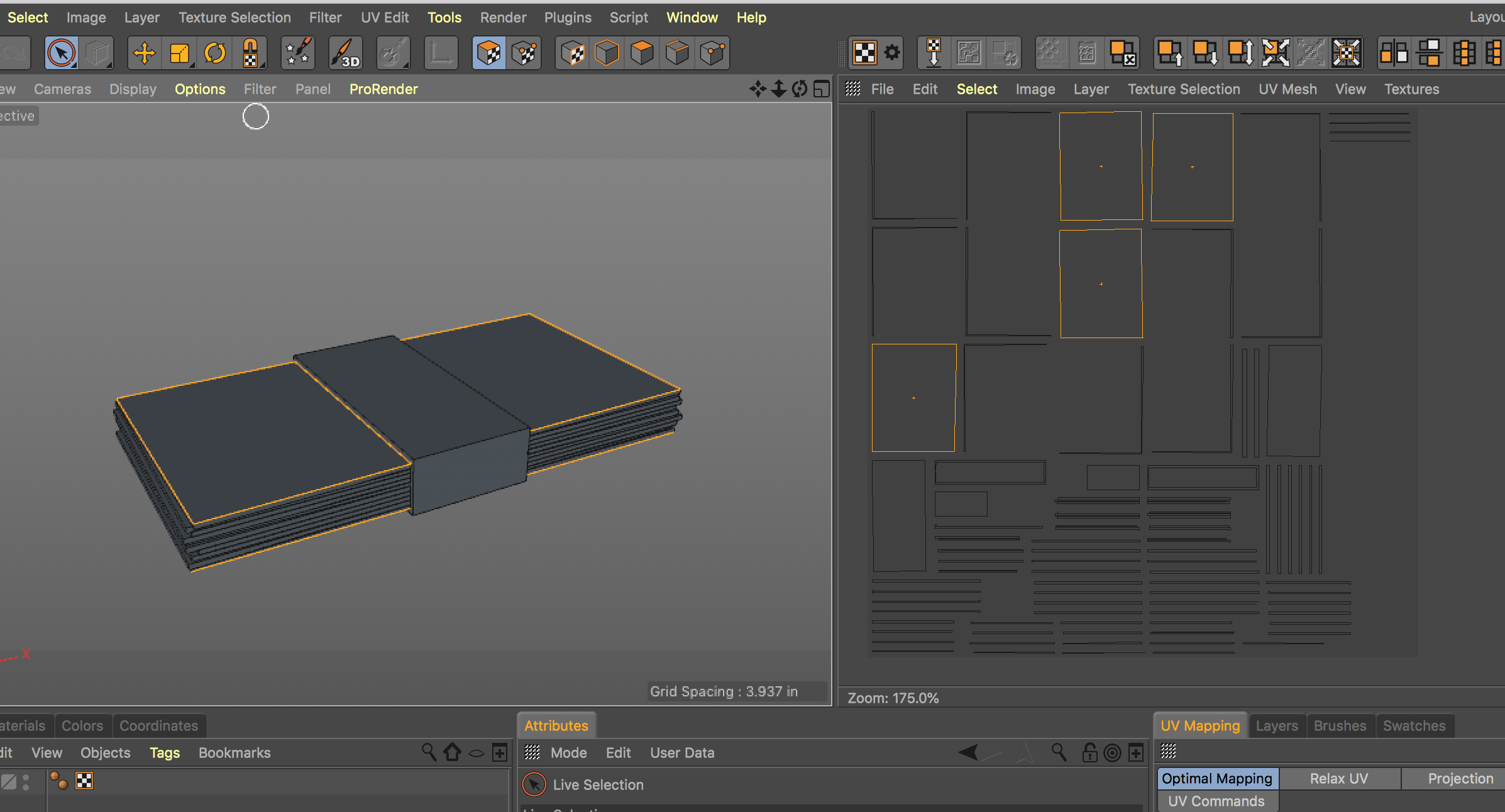Image resolution: width=1505 pixels, height=812 pixels.
Task: Enable the 3D paint brush mode
Action: (345, 53)
